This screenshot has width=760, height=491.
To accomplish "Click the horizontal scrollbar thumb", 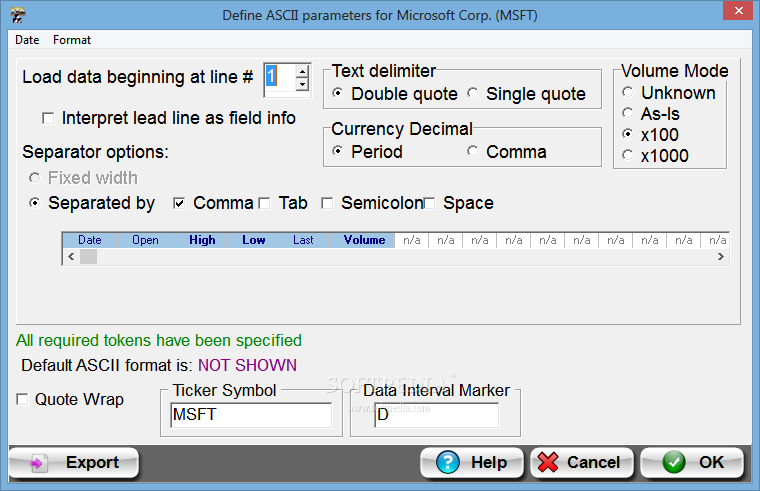I will coord(88,256).
